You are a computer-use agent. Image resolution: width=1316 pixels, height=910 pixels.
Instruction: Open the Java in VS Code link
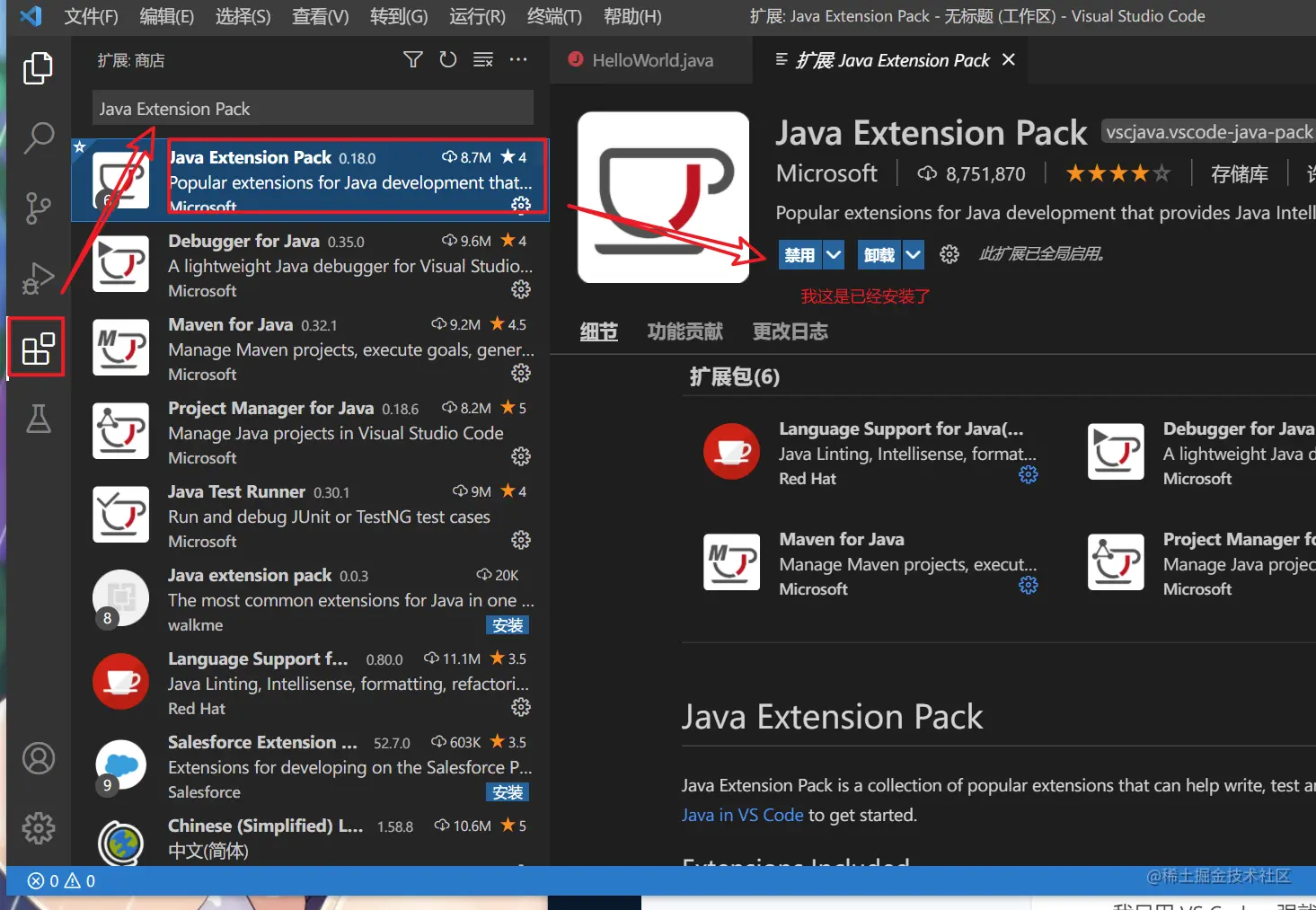742,815
